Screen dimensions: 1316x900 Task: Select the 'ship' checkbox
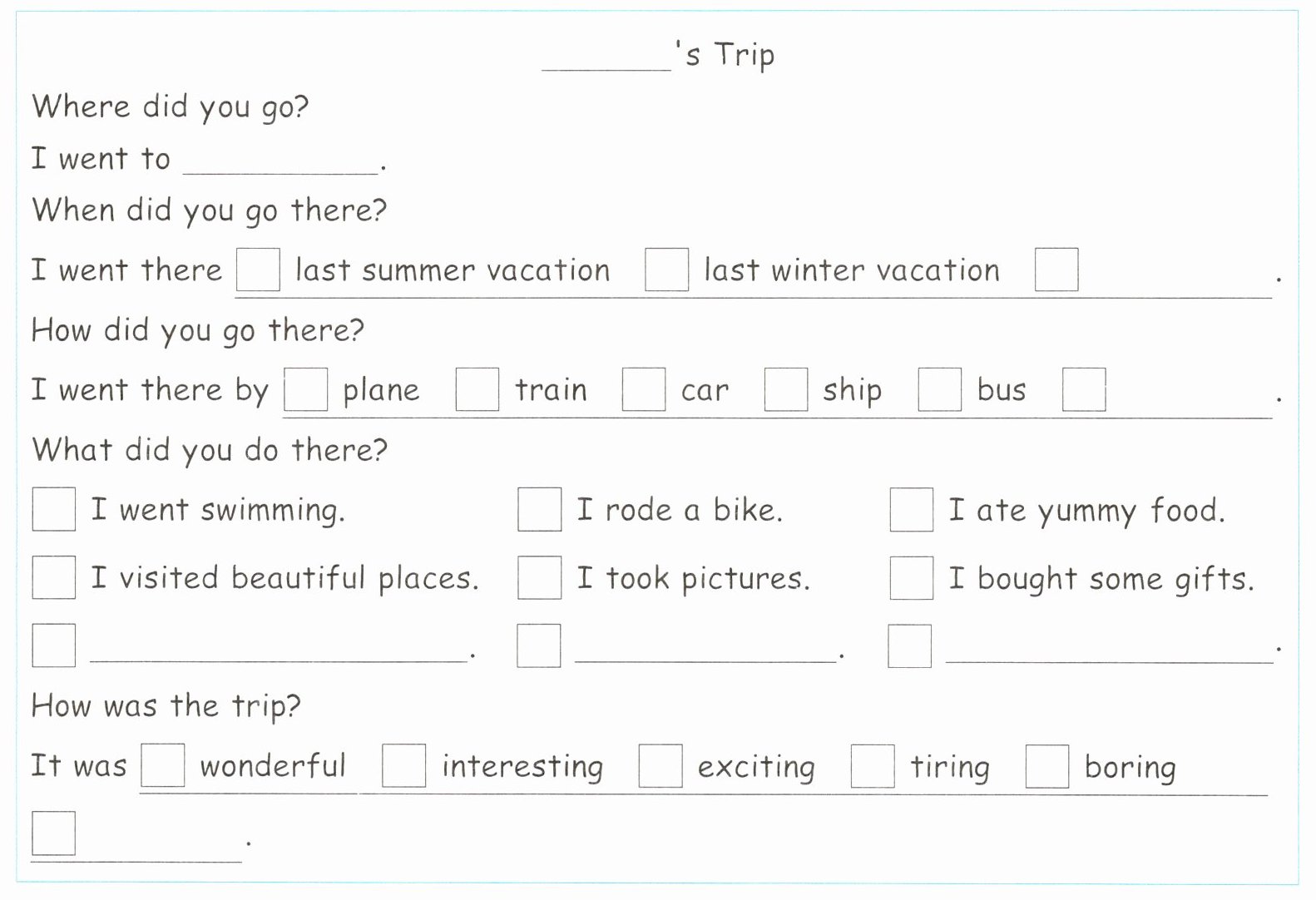click(x=785, y=389)
